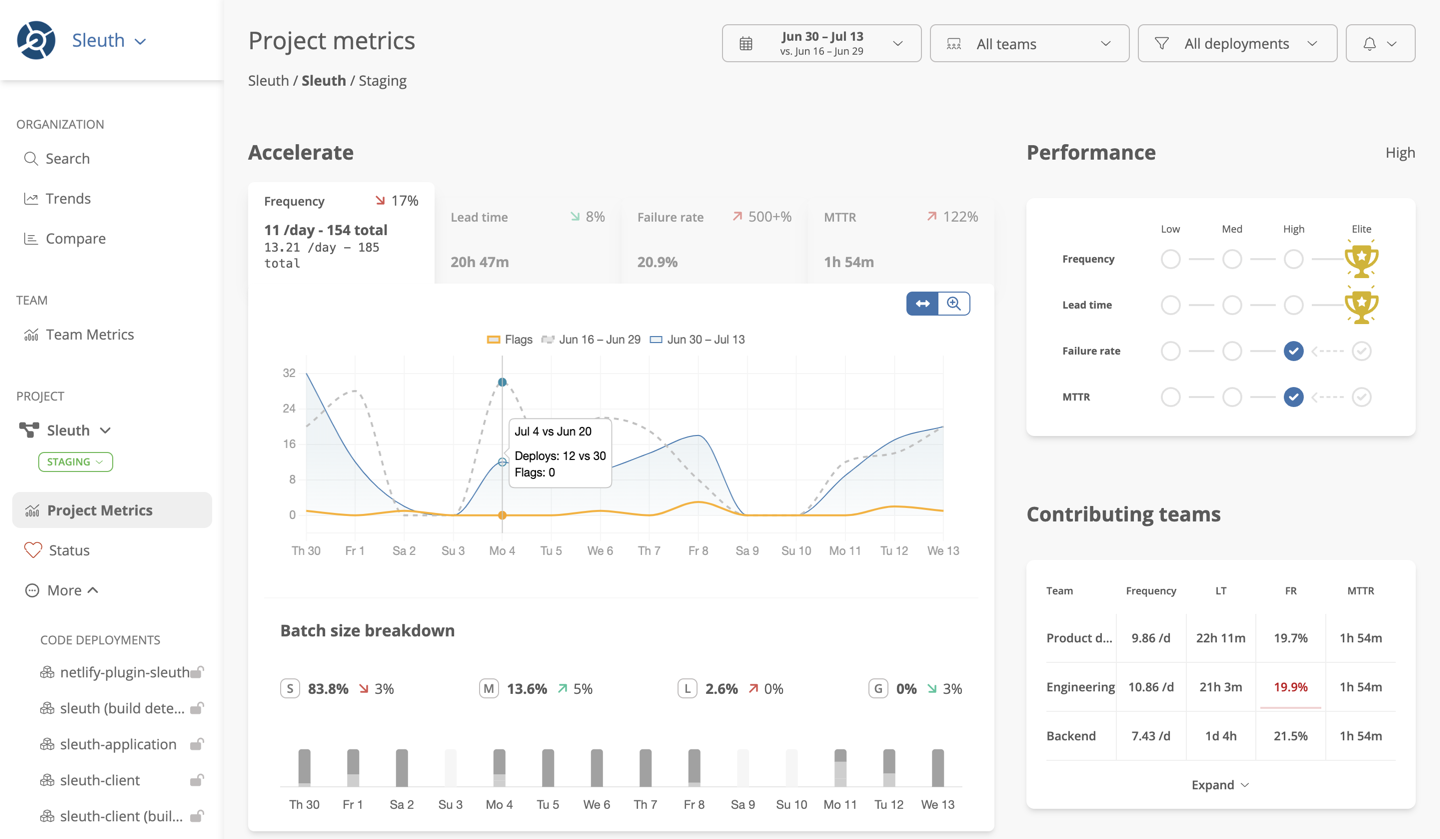The image size is (1440, 839).
Task: Click the Trends chart icon
Action: (x=31, y=198)
